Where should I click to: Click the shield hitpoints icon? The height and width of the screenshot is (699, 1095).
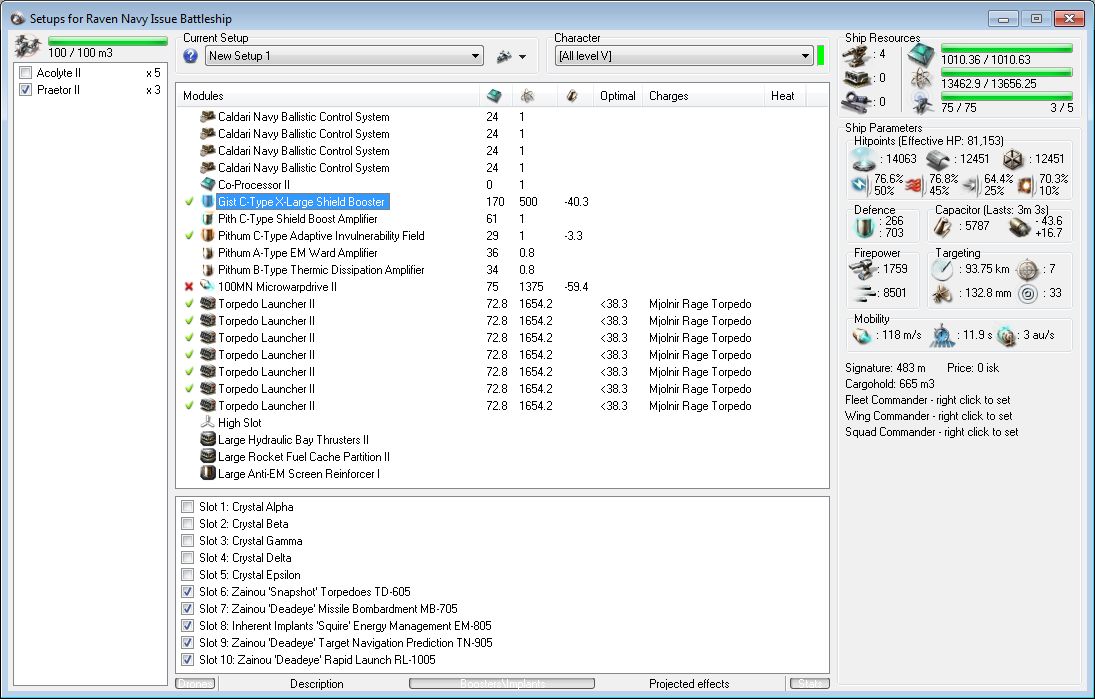[x=864, y=160]
